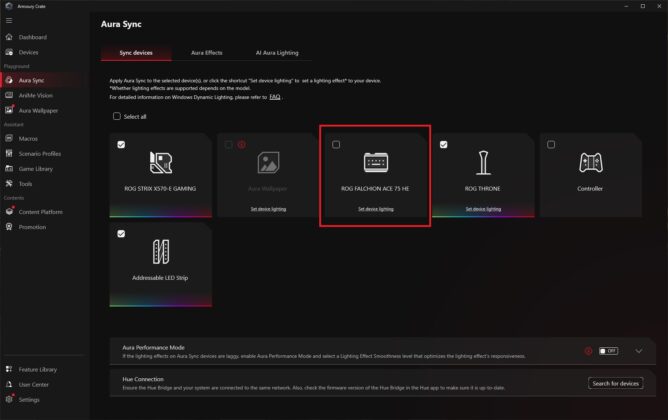This screenshot has width=668, height=420.
Task: Click the Addressable LED Strip label
Action: 160,278
